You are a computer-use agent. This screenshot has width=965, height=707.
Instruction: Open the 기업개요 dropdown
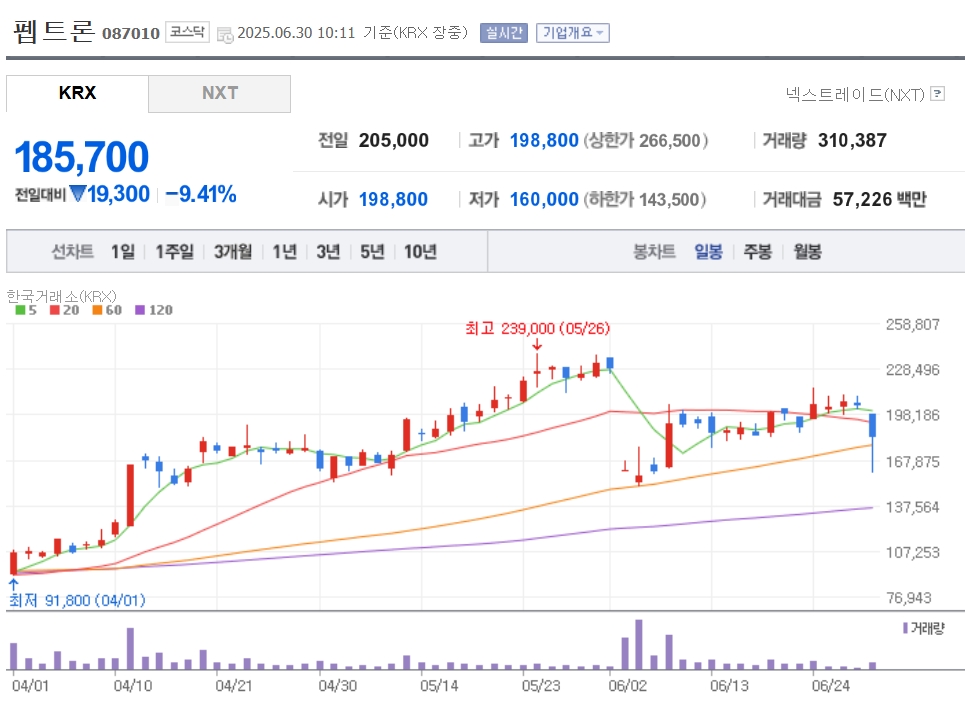[573, 33]
